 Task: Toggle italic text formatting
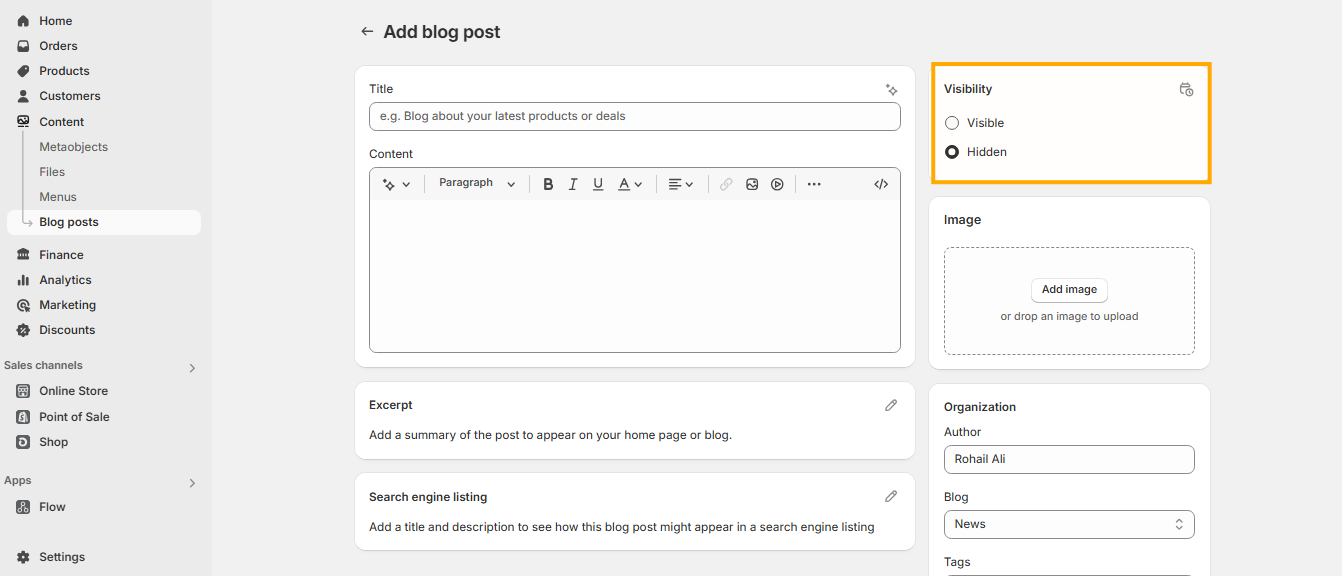573,184
